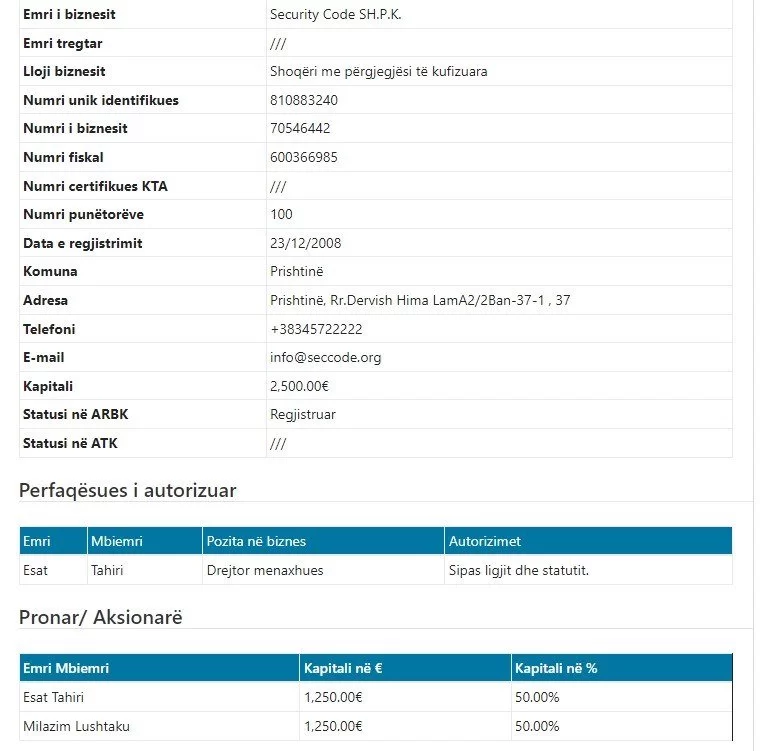
Task: Select employee count value 100
Action: tap(281, 214)
